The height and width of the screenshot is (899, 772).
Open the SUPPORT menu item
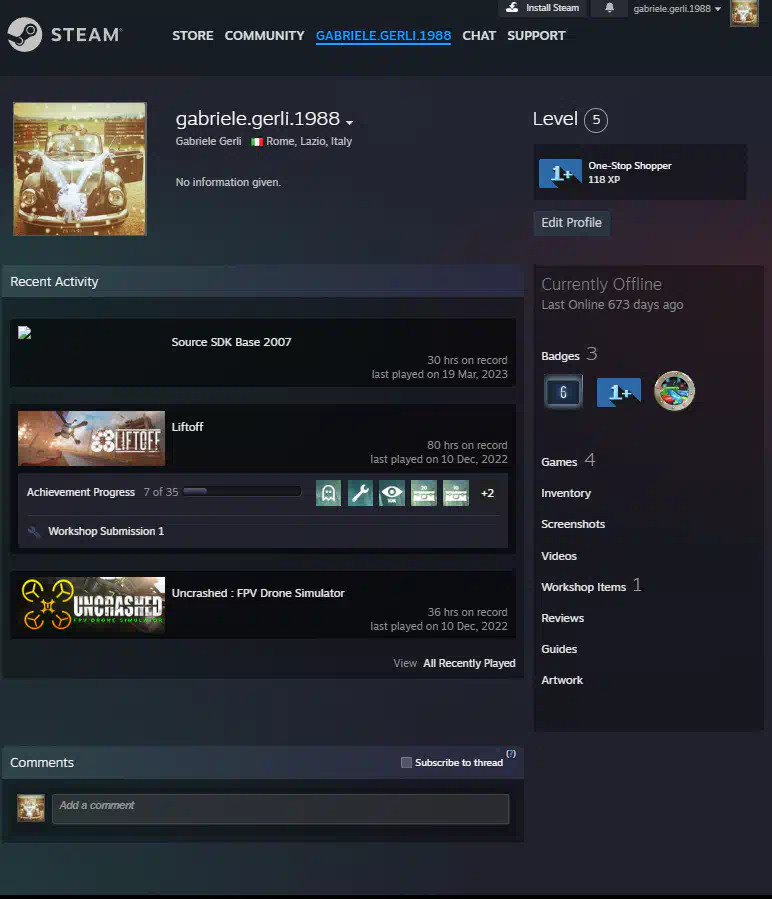pyautogui.click(x=536, y=36)
